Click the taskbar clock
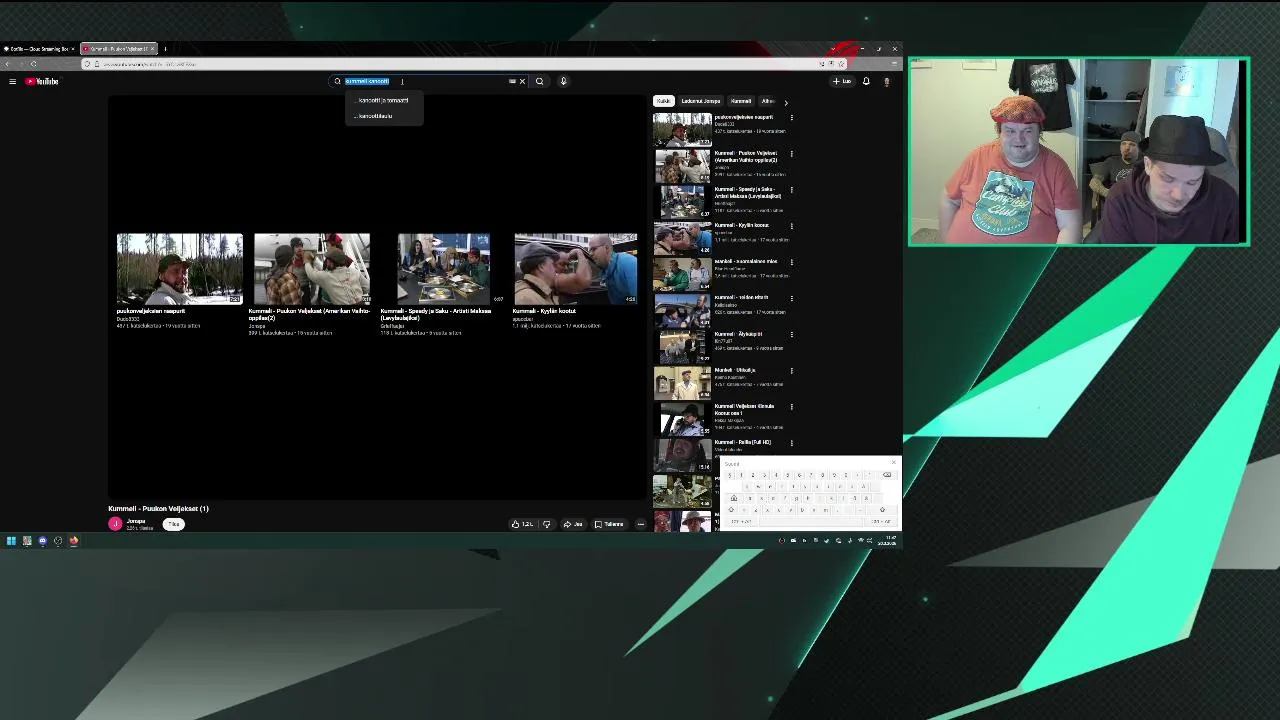Image resolution: width=1280 pixels, height=720 pixels. click(x=887, y=541)
